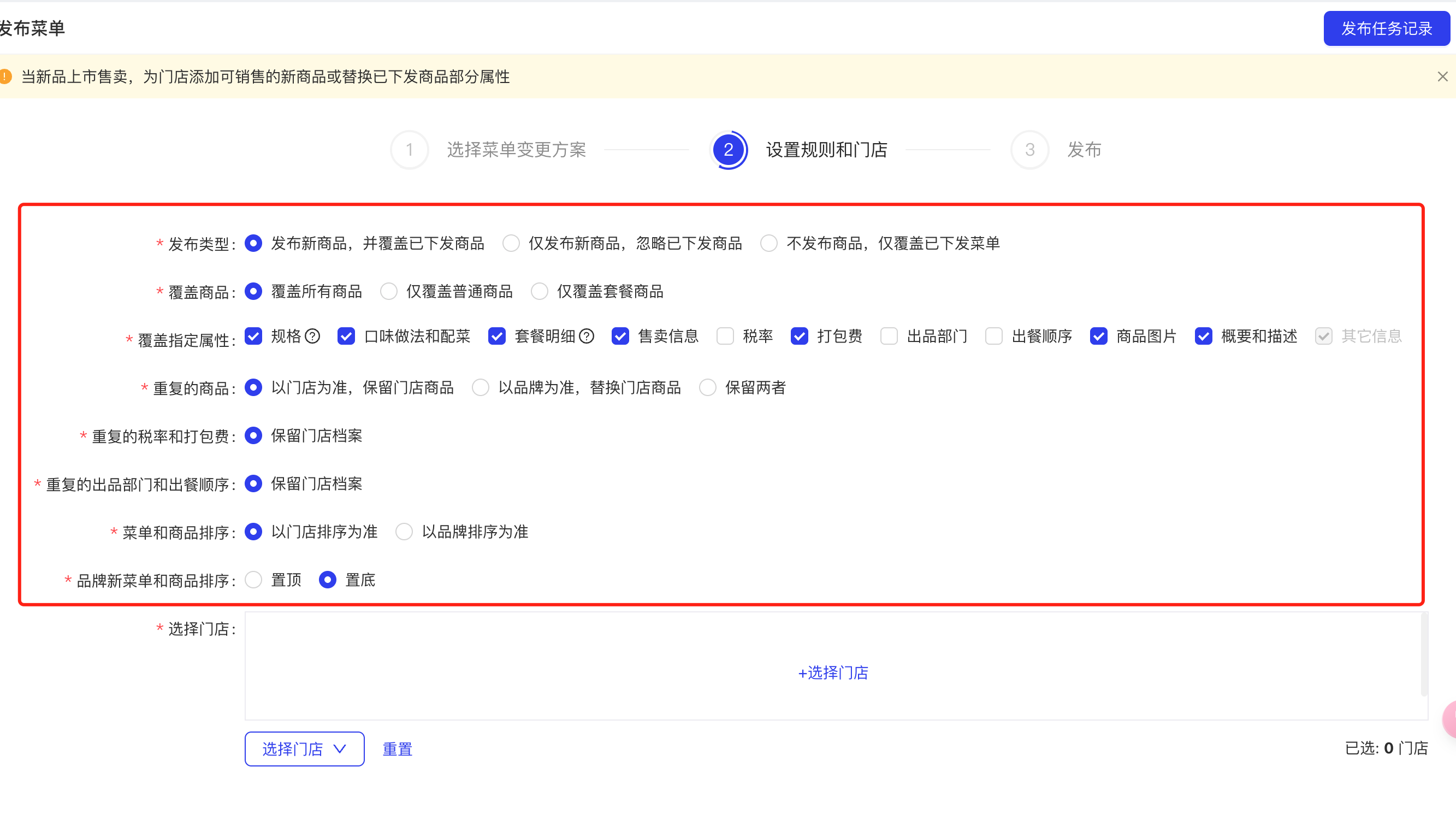Screen dimensions: 1456x814
Task: Uncheck the 规格 checkbox
Action: [253, 337]
